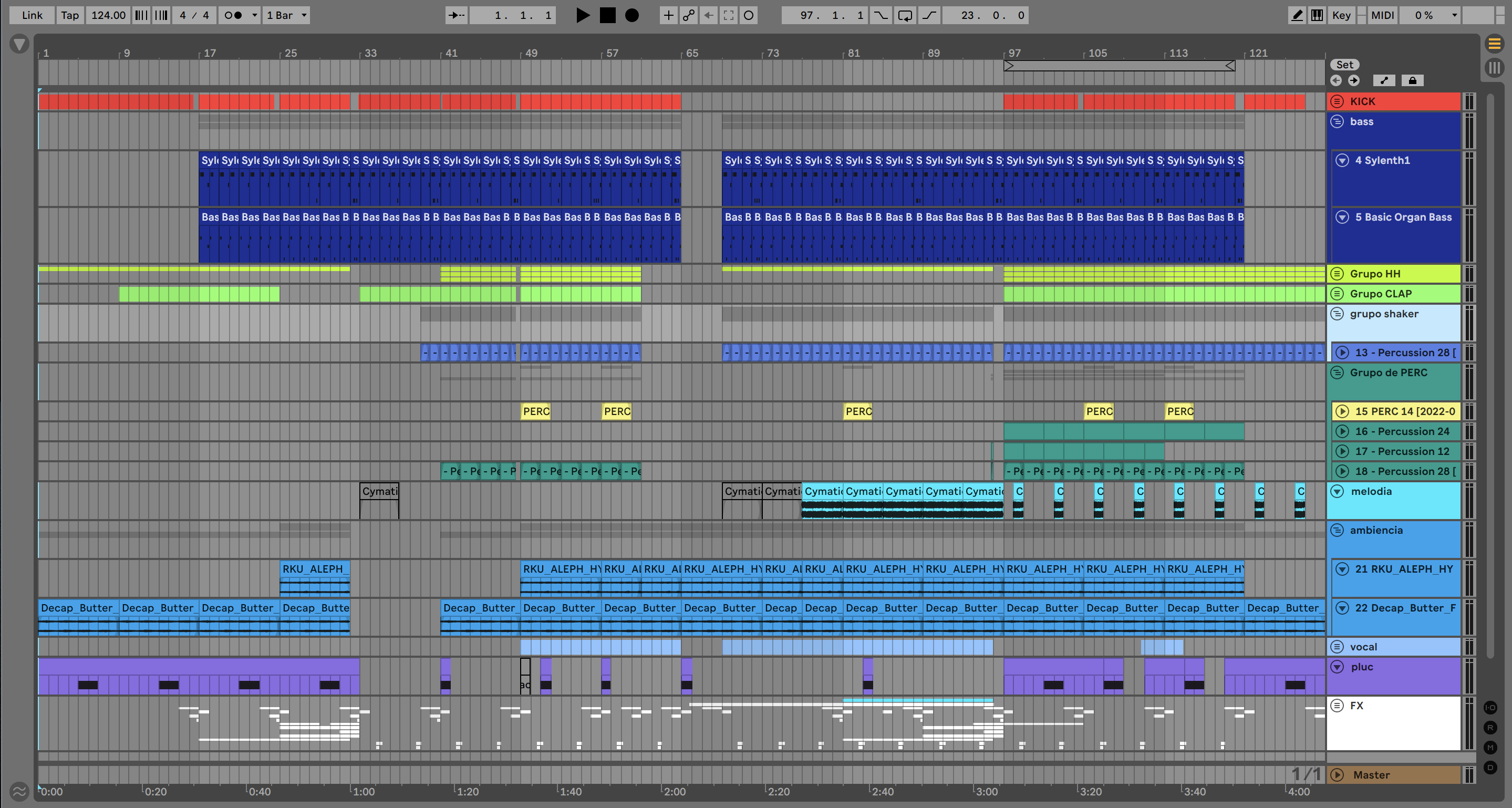Jump to next locator arrow
The image size is (1512, 808).
pyautogui.click(x=1353, y=80)
